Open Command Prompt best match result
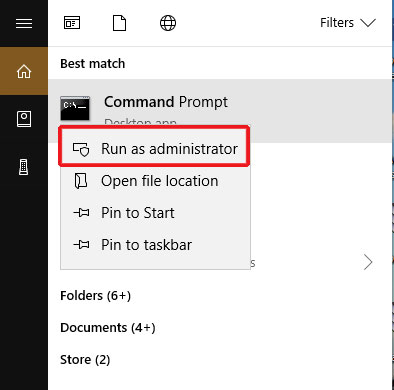This screenshot has height=390, width=394. click(x=220, y=111)
